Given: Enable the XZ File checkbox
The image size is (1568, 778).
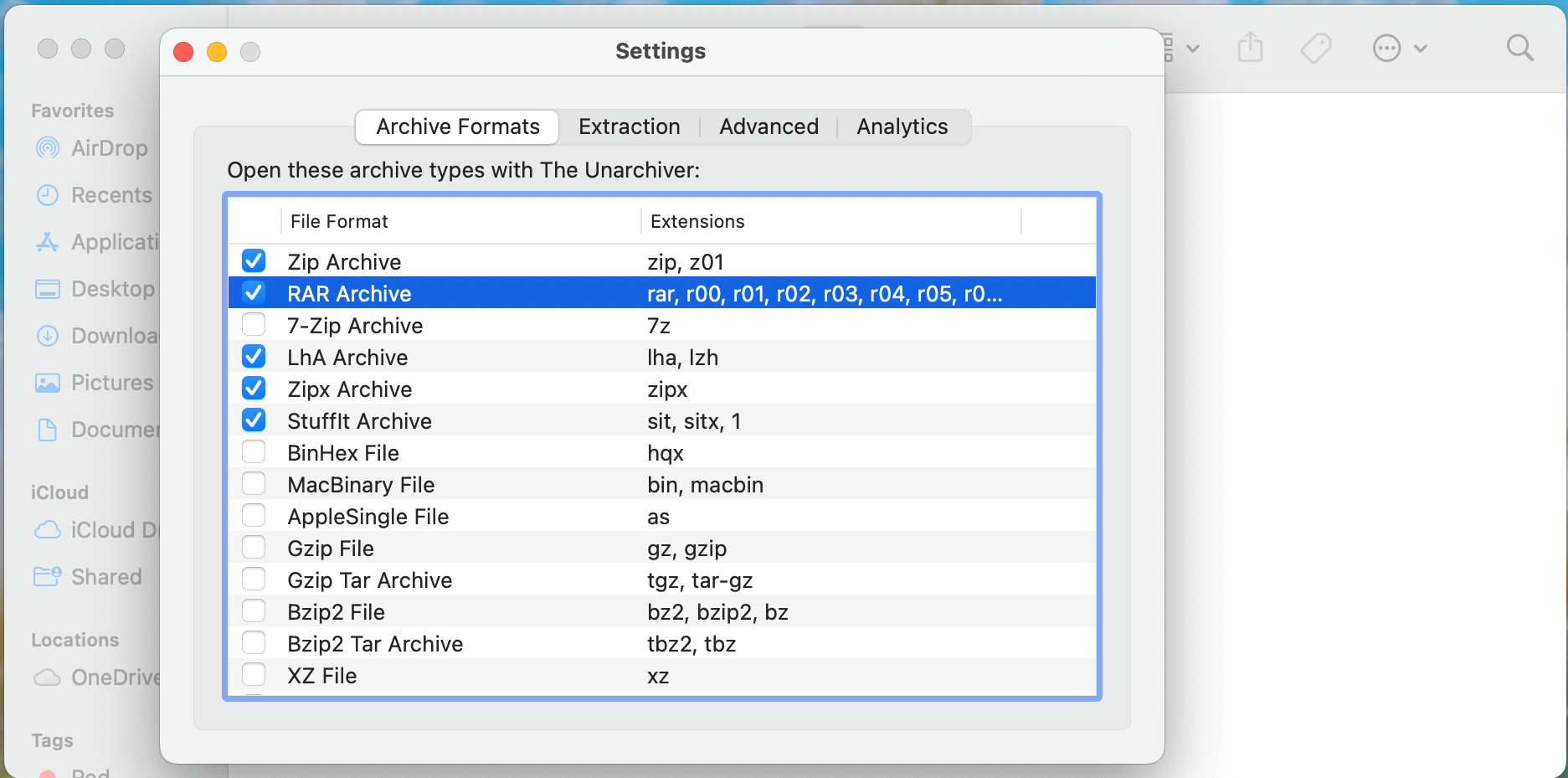Looking at the screenshot, I should (254, 674).
